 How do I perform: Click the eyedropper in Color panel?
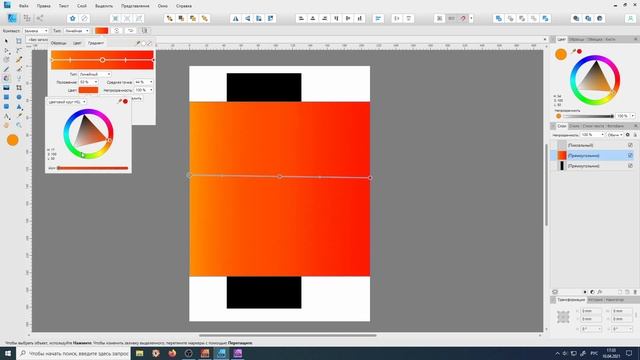click(x=574, y=51)
